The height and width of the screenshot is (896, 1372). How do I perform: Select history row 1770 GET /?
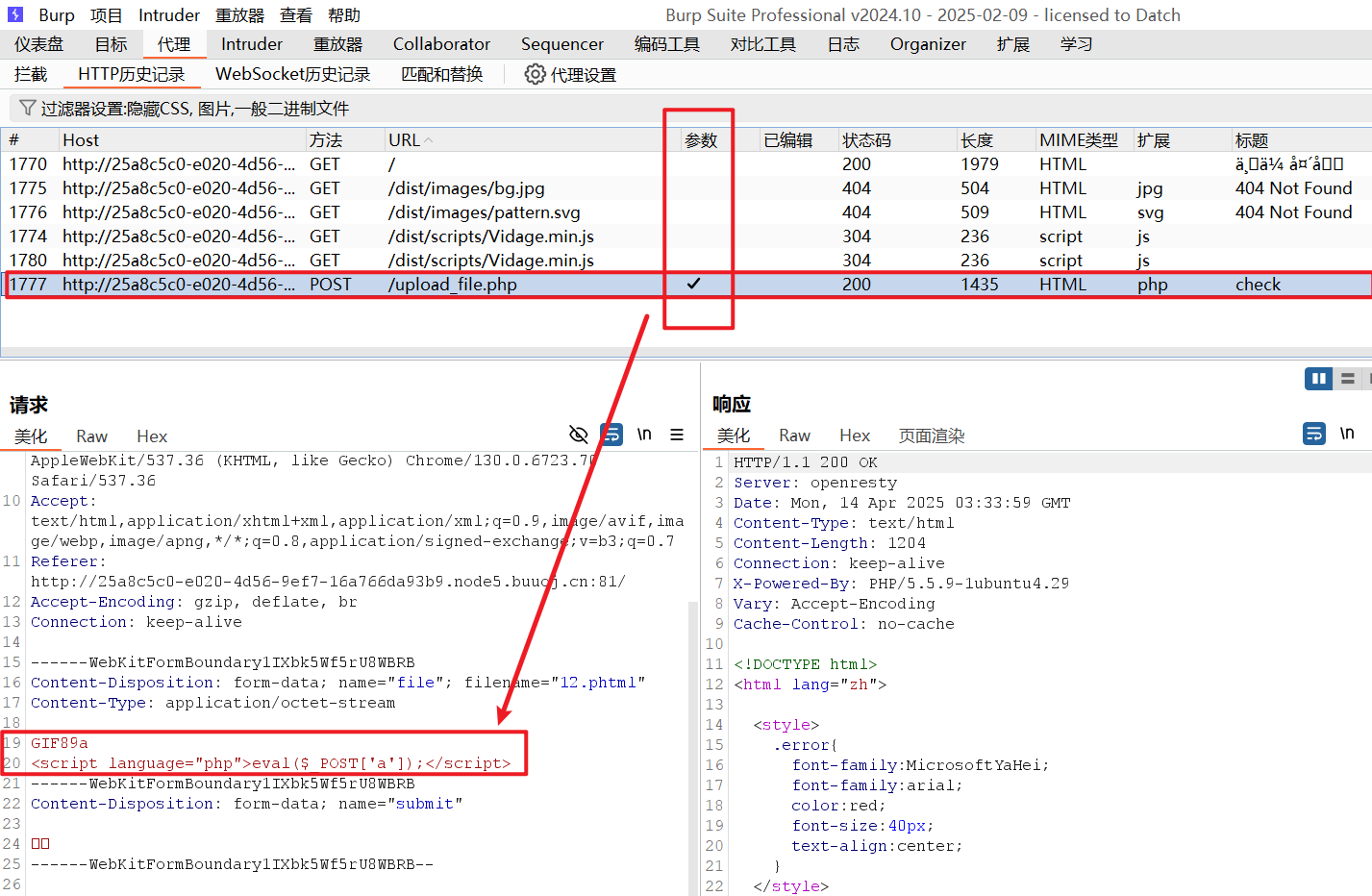(x=686, y=164)
